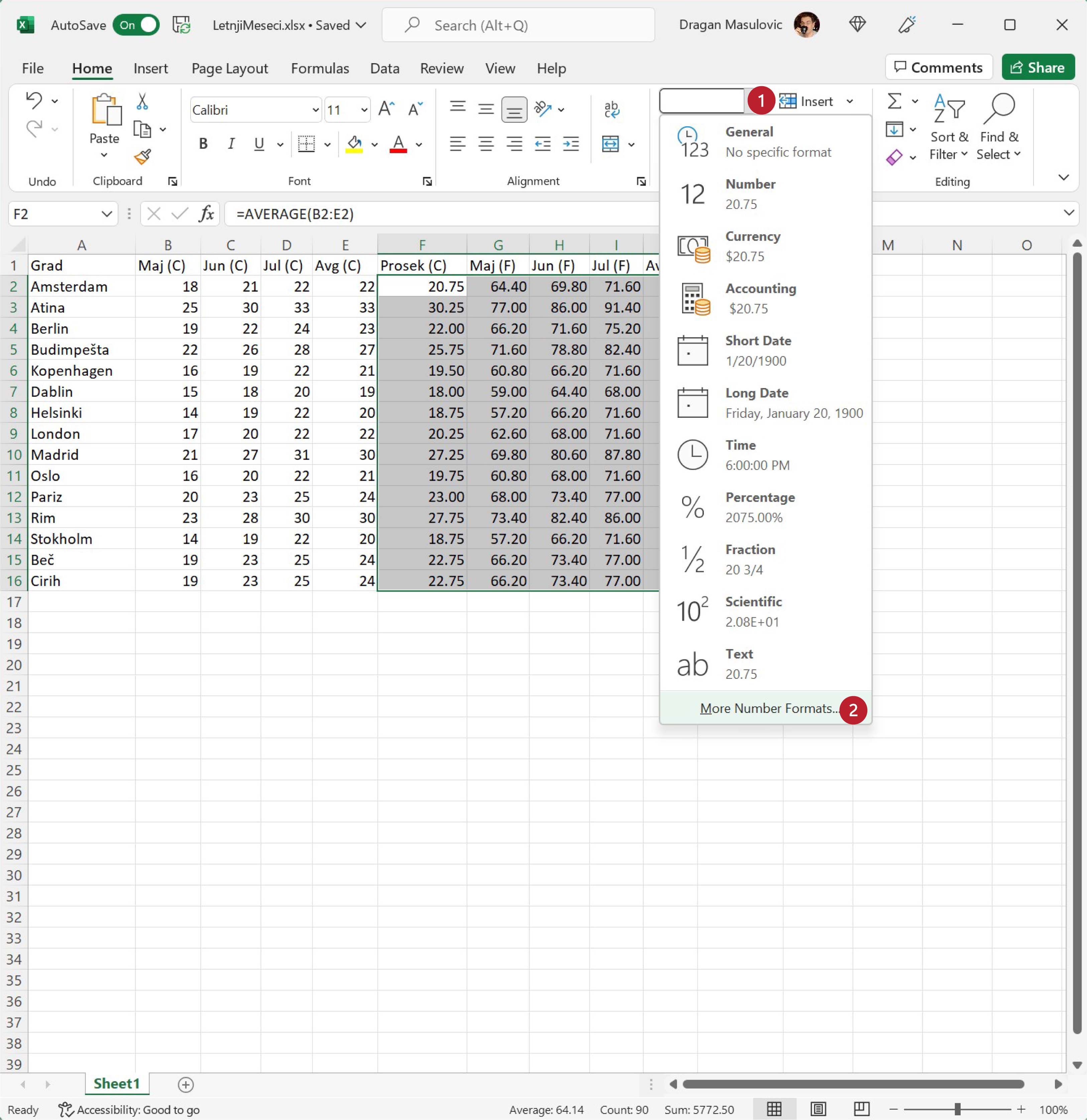Toggle bold formatting

pos(203,144)
